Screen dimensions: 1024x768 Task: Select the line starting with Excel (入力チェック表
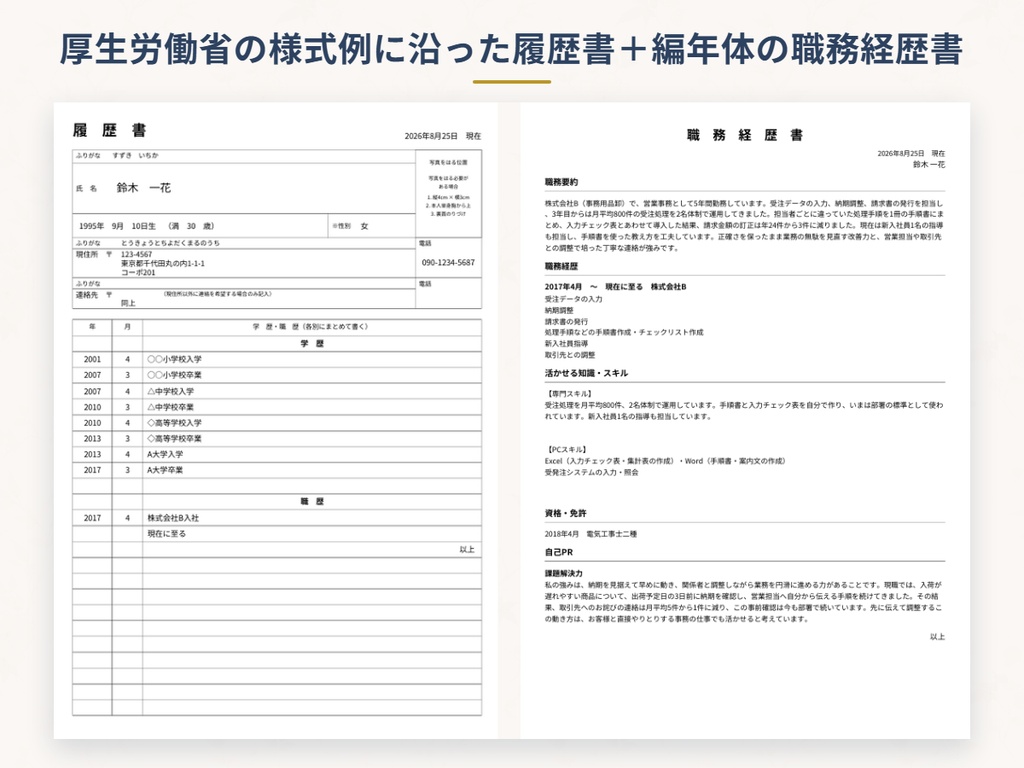(x=666, y=461)
